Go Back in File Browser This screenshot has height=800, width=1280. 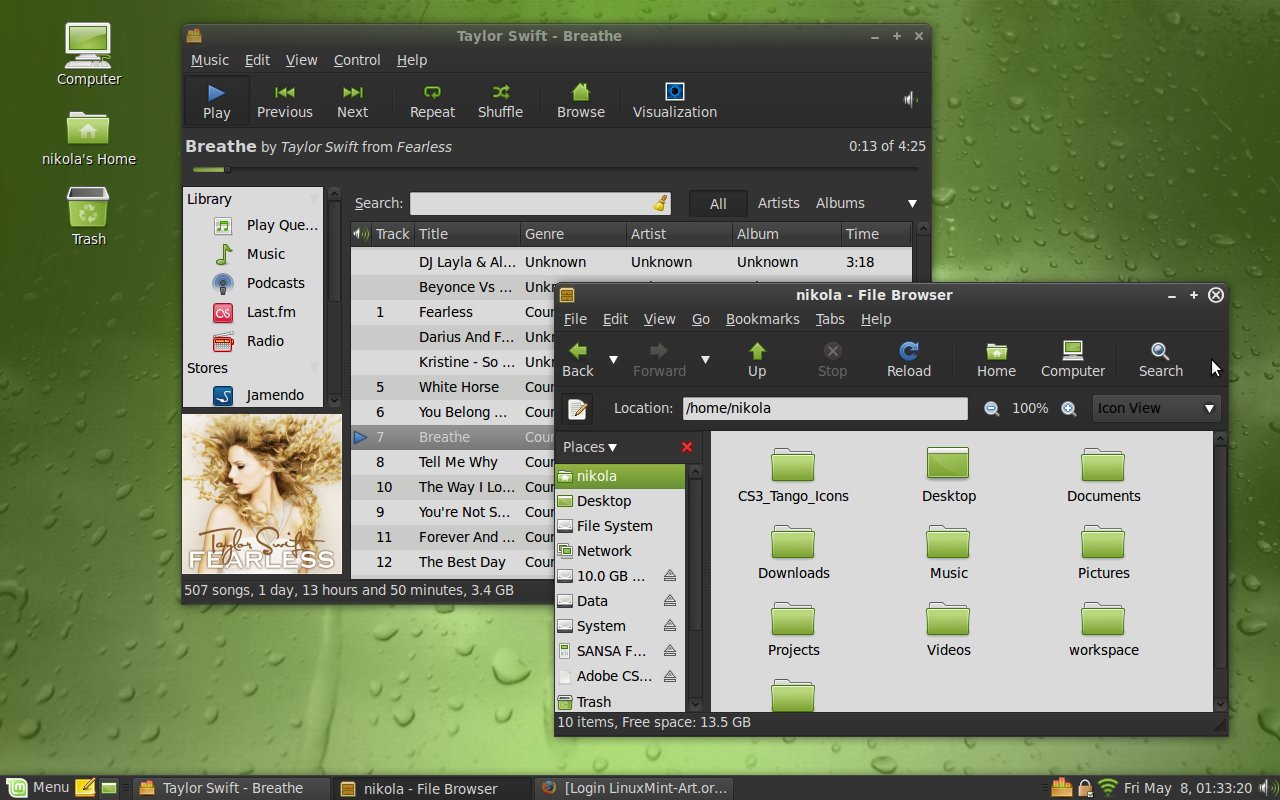click(x=578, y=360)
